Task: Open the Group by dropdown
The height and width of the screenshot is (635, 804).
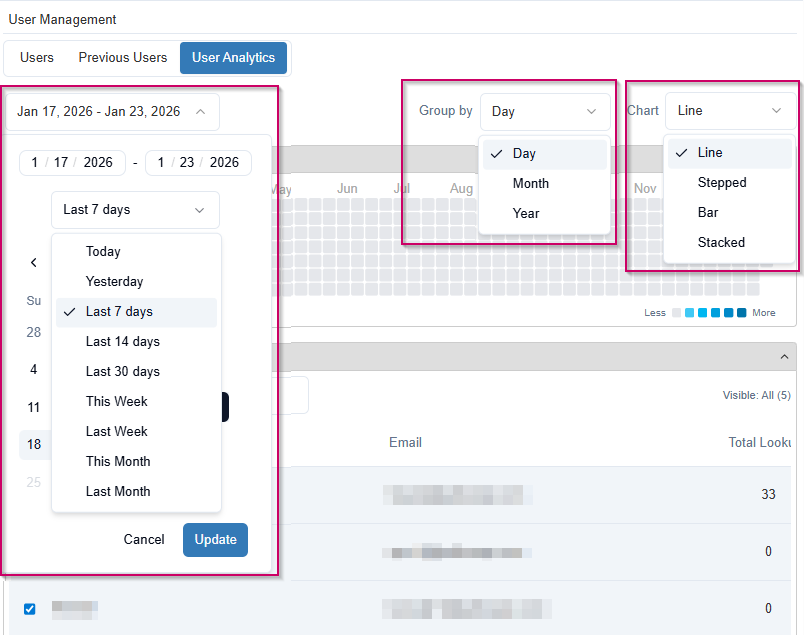Action: pyautogui.click(x=545, y=111)
